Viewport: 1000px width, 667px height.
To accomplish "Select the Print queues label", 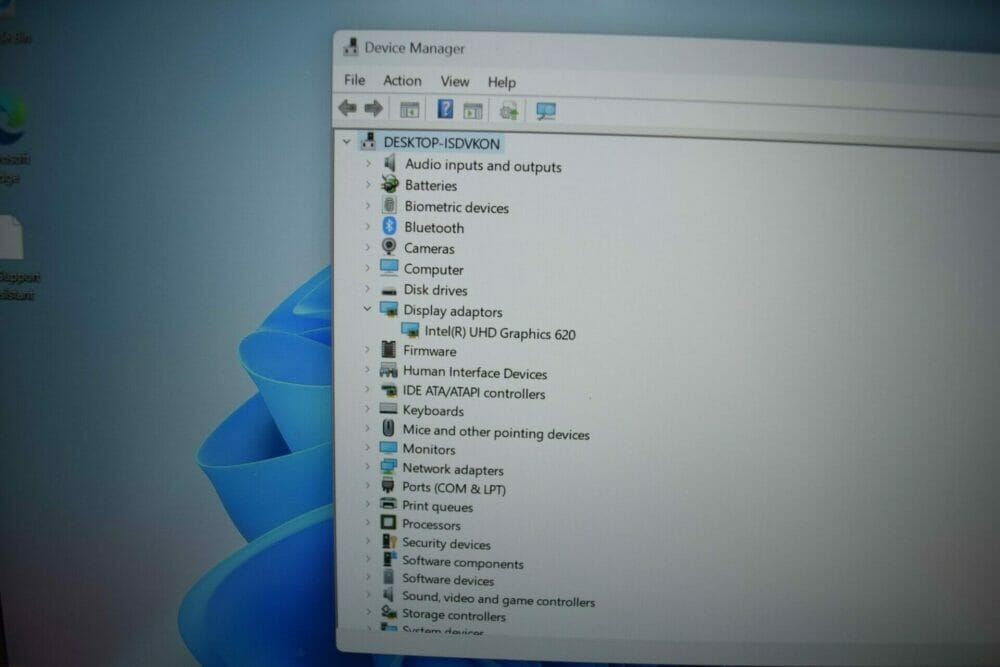I will pos(438,506).
